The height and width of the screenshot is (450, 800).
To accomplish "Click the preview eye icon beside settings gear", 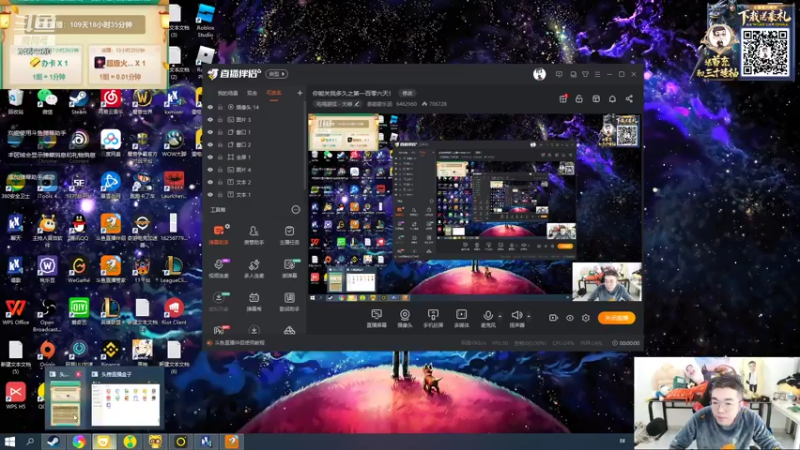I will point(570,318).
